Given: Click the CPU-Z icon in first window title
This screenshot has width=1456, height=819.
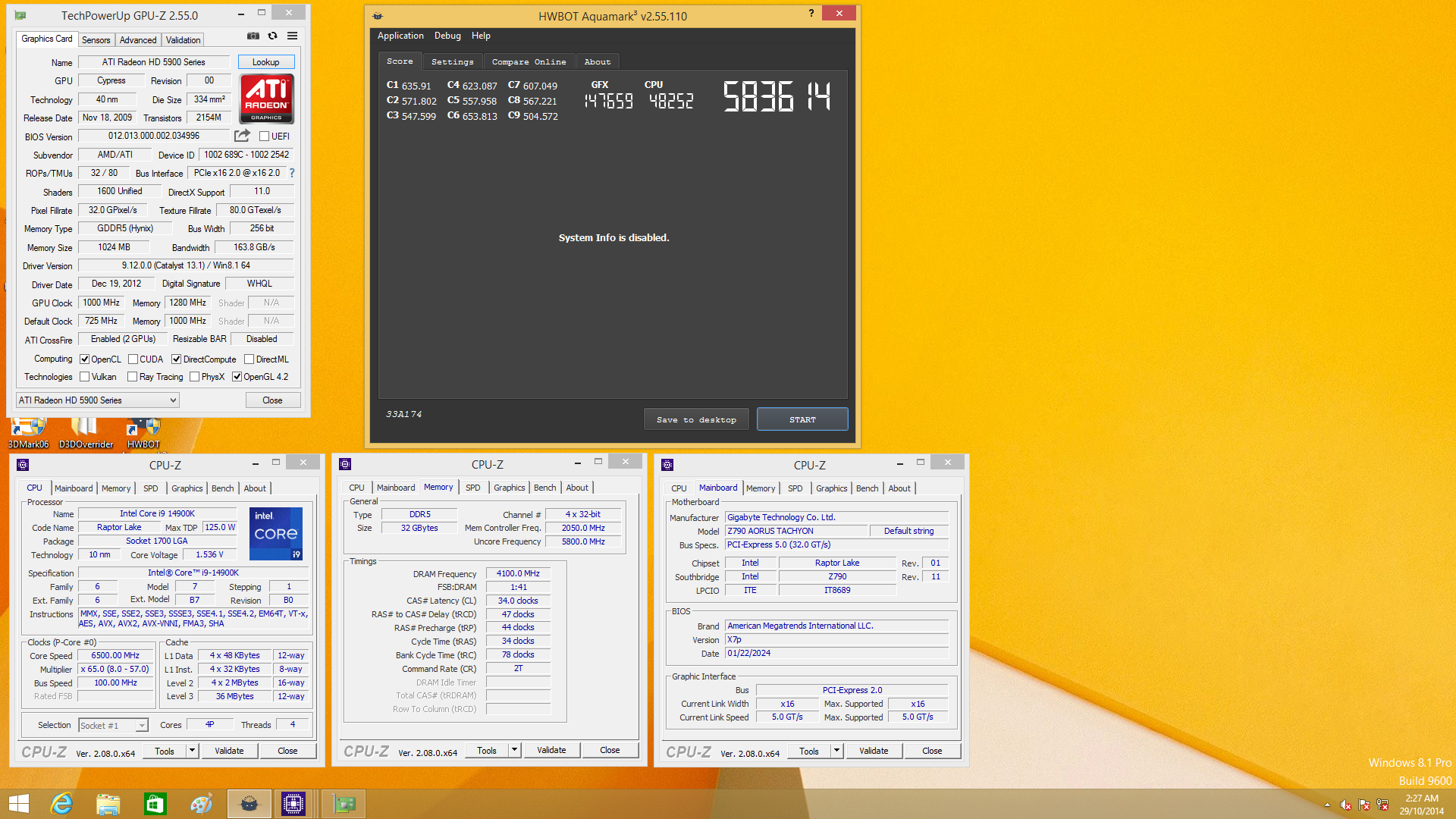Looking at the screenshot, I should coord(23,465).
